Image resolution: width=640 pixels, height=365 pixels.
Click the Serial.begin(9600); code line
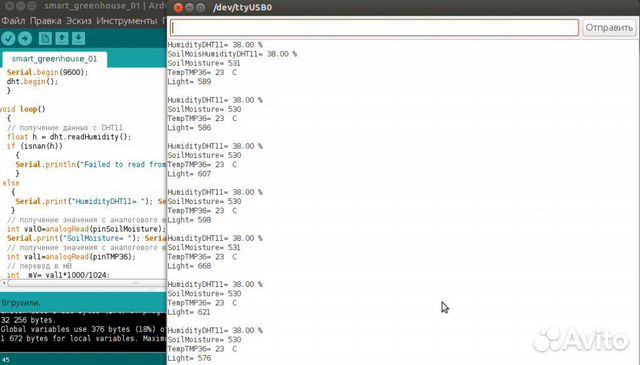tap(47, 72)
